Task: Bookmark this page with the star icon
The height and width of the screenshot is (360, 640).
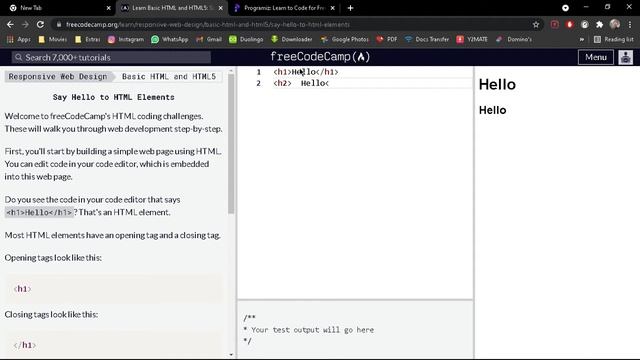Action: click(x=536, y=24)
